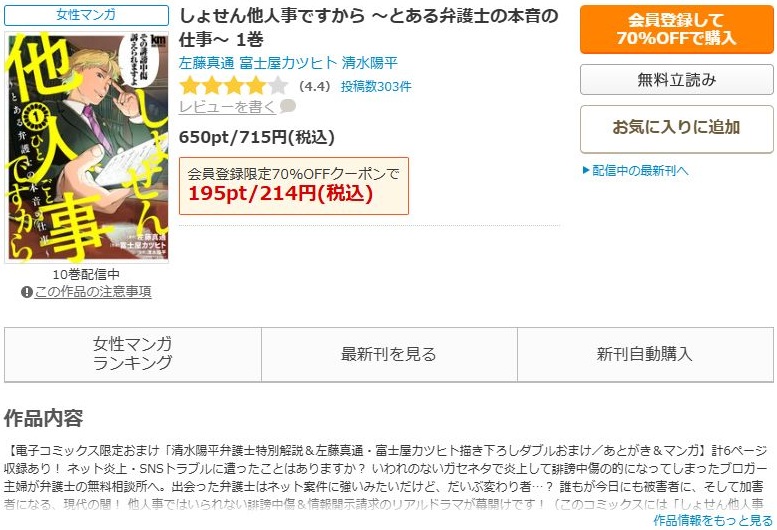Open the 女性マンガランキング tab
Viewport: 777px width, 530px height.
pyautogui.click(x=133, y=354)
